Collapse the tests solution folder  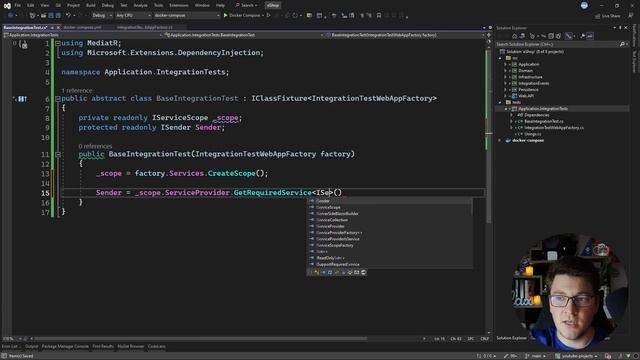[x=500, y=102]
